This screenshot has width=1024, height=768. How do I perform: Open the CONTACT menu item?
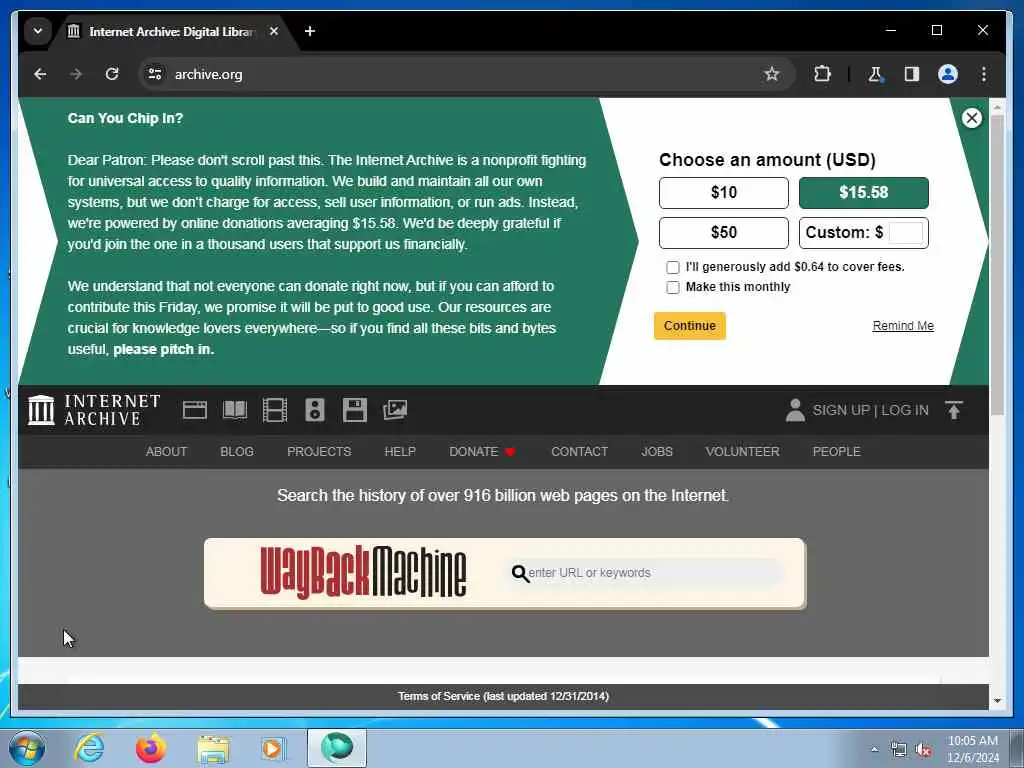579,452
